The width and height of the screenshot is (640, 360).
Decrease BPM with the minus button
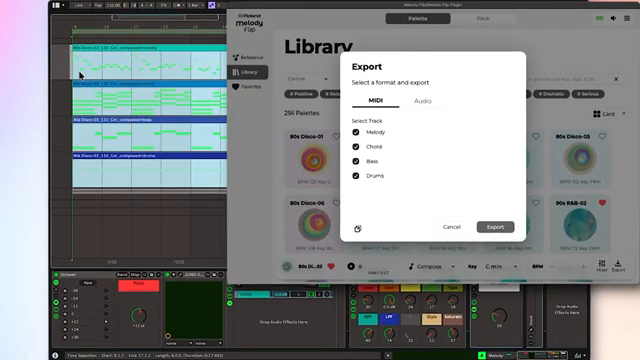pos(552,267)
